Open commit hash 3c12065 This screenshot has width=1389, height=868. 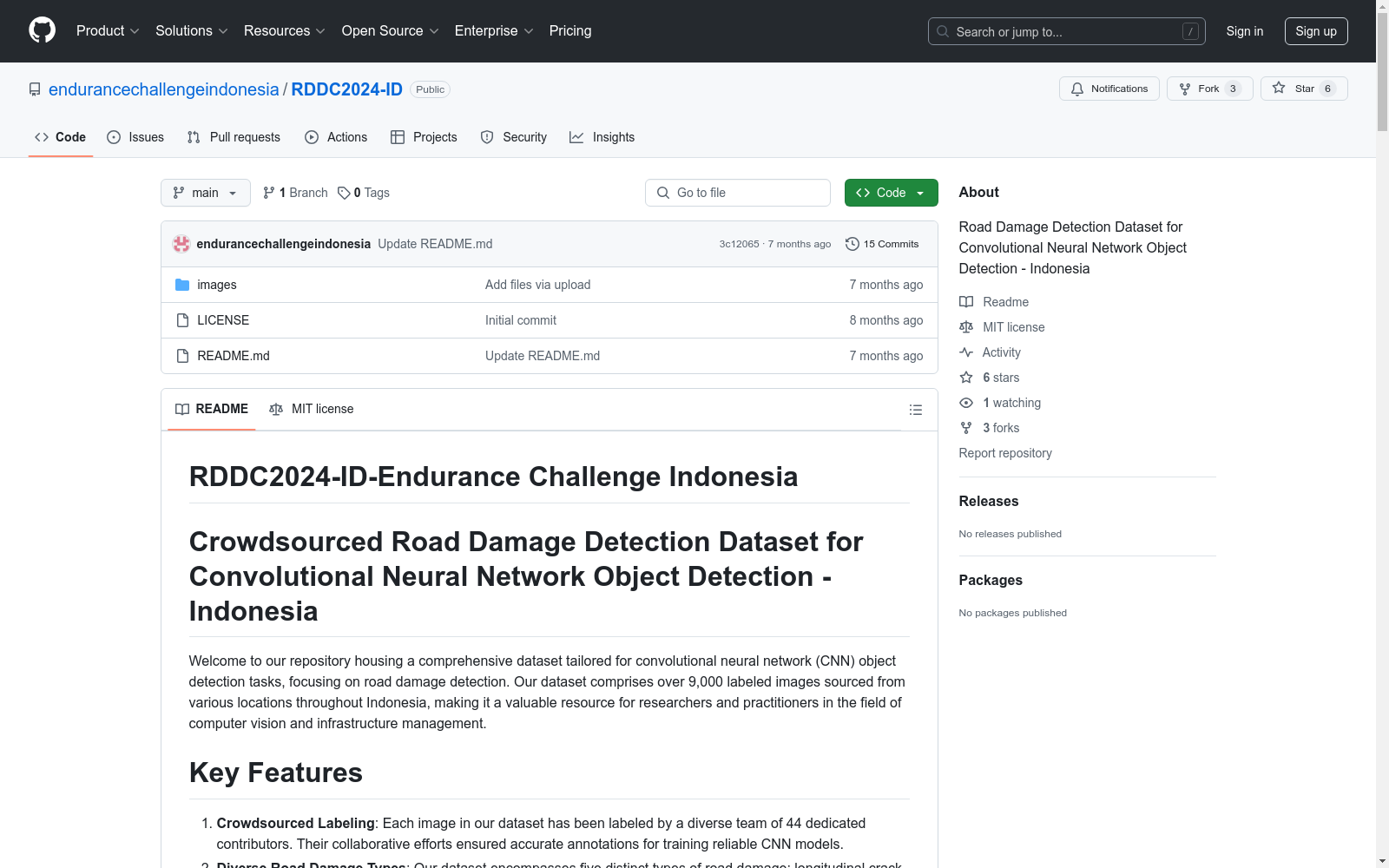pos(739,244)
